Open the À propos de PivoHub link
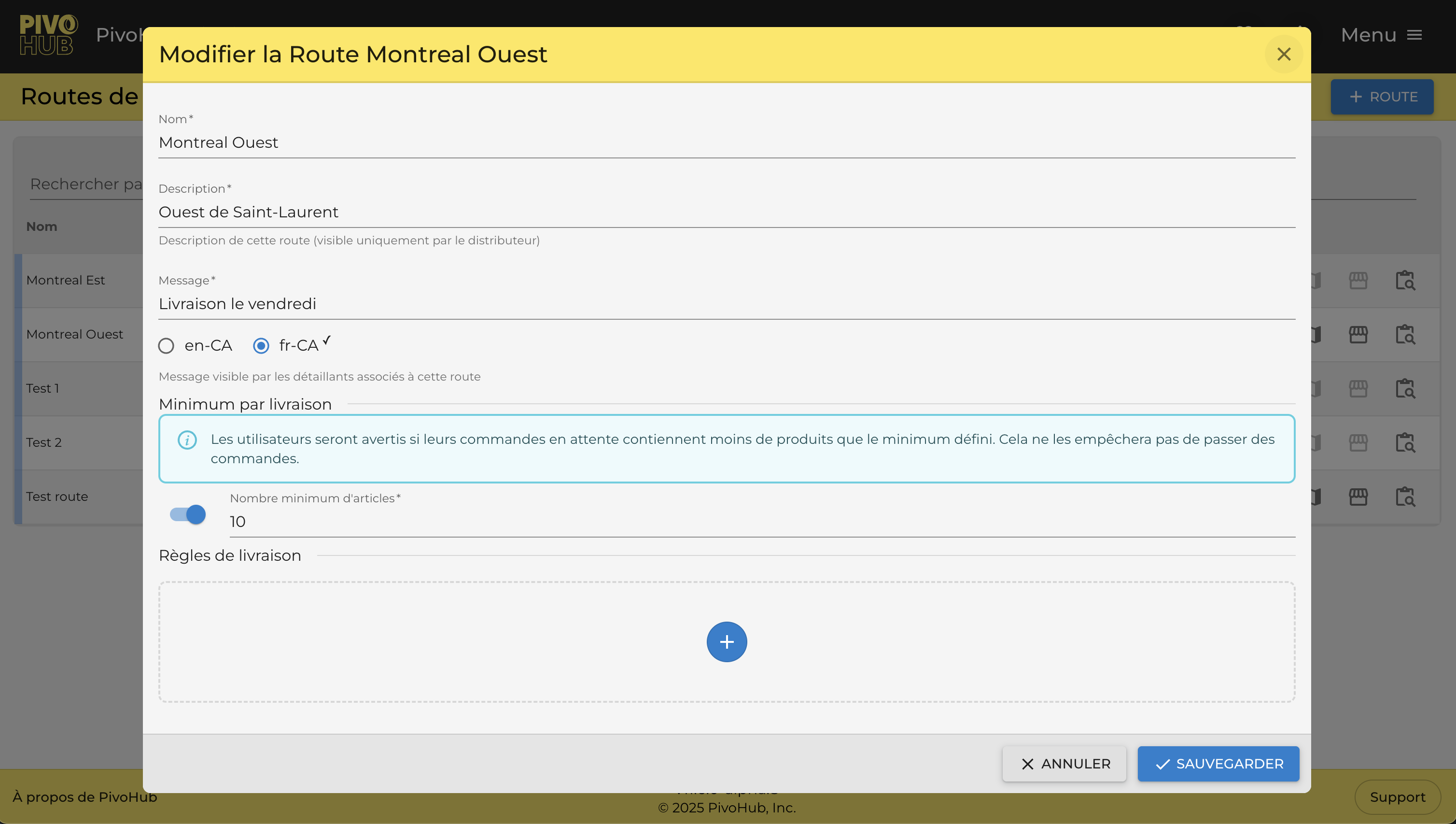1456x824 pixels. [85, 797]
